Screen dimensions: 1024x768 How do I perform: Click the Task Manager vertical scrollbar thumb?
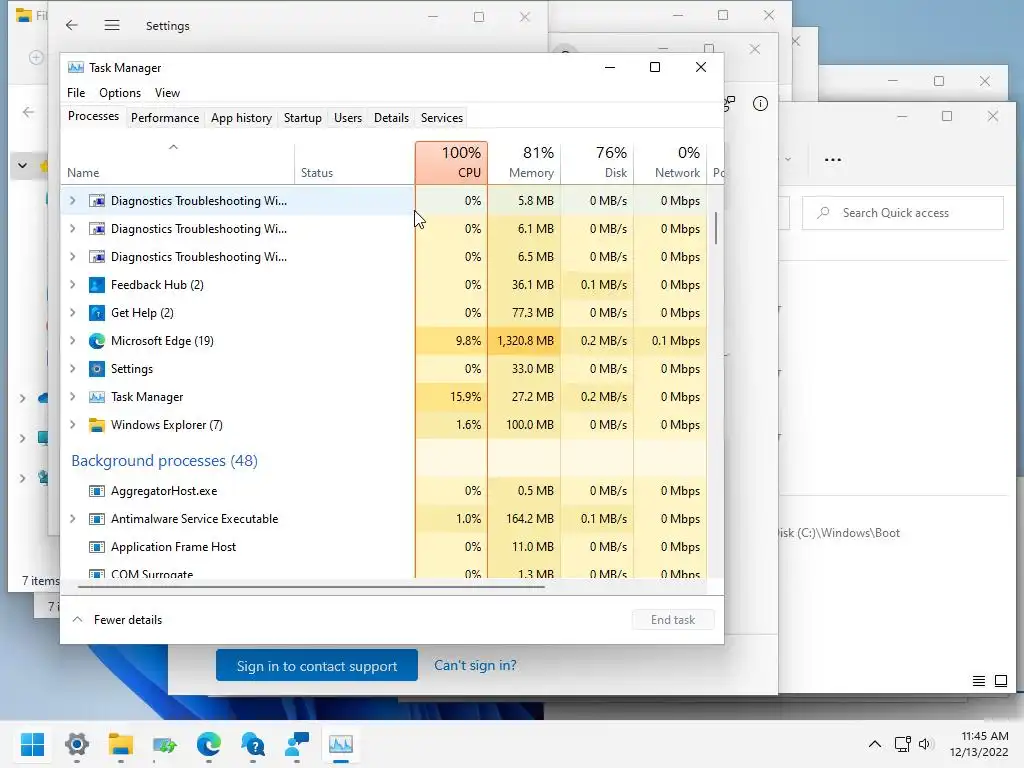[x=716, y=228]
